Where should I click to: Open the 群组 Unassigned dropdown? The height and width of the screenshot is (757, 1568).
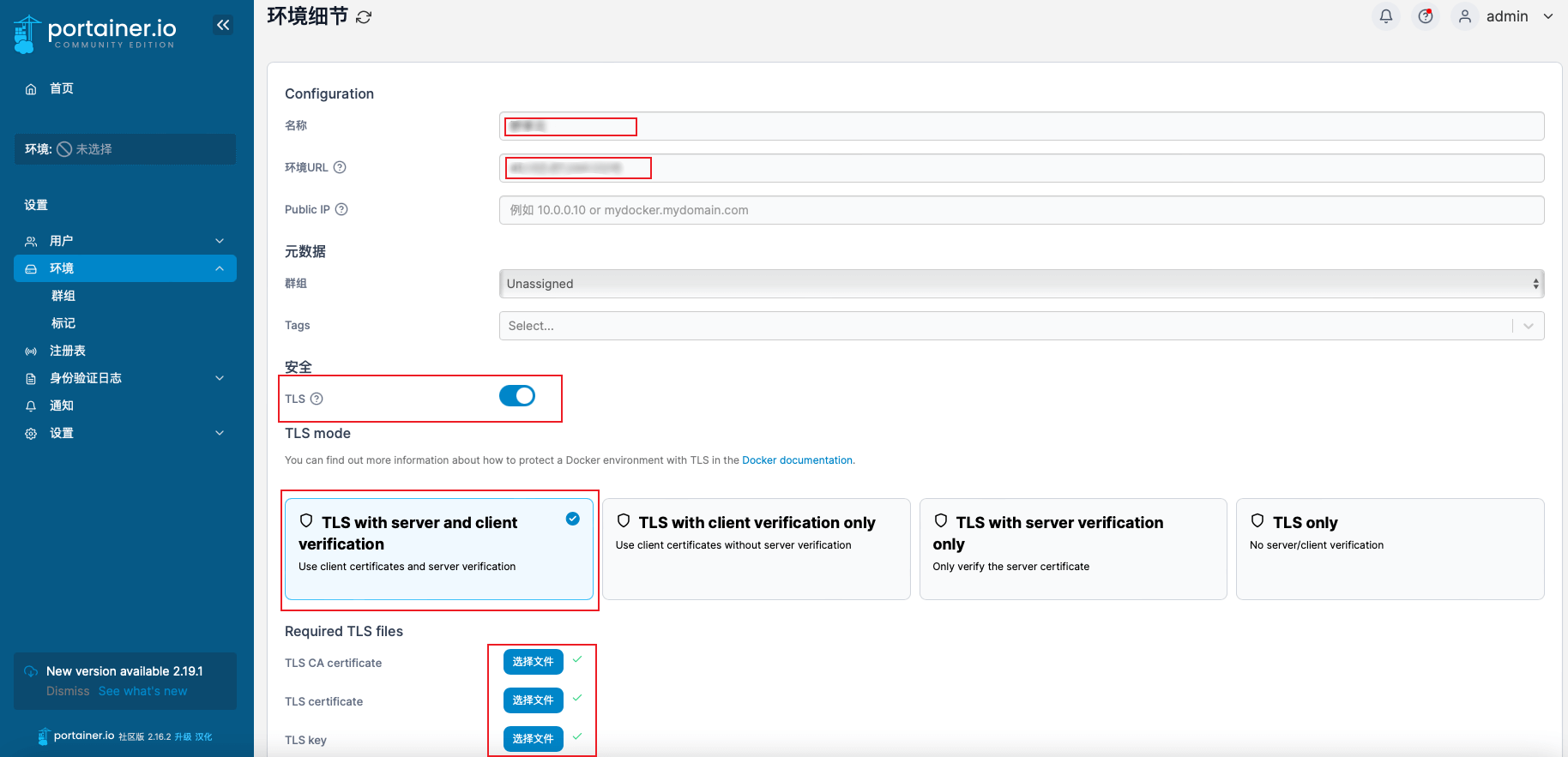1021,284
